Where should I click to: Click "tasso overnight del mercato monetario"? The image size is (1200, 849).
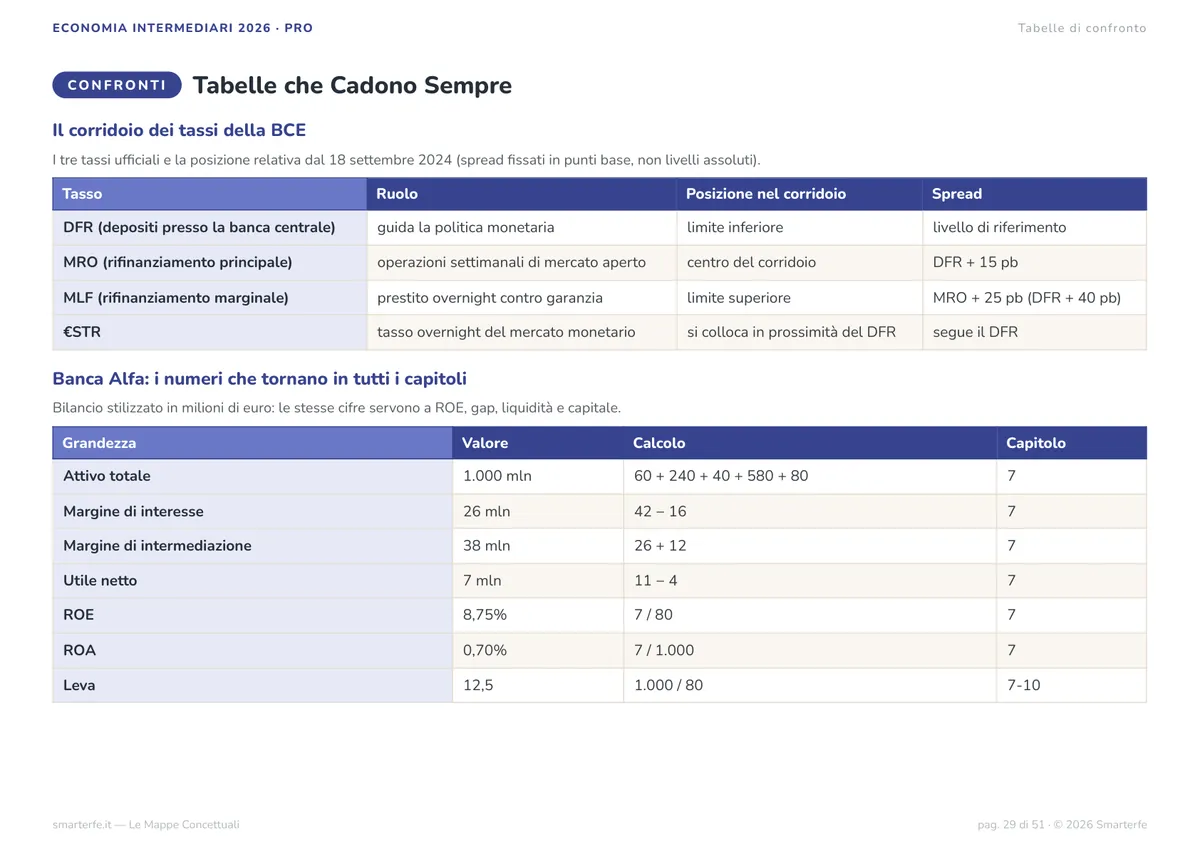coord(522,332)
